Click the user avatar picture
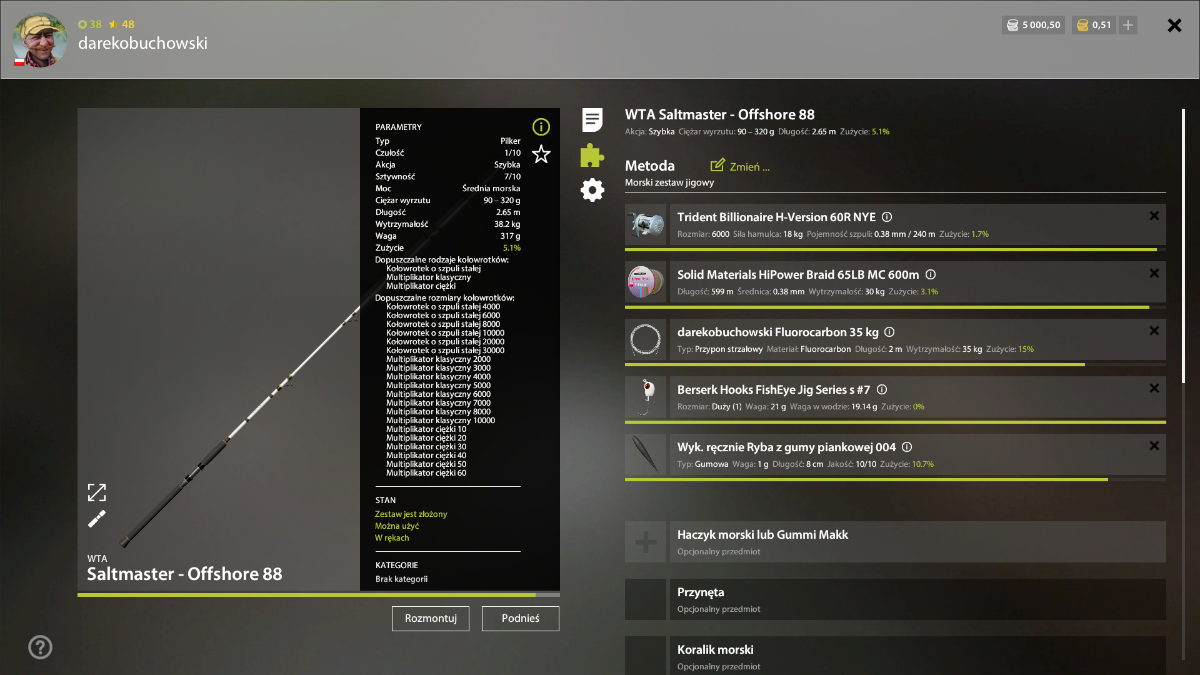1200x675 pixels. pos(39,40)
